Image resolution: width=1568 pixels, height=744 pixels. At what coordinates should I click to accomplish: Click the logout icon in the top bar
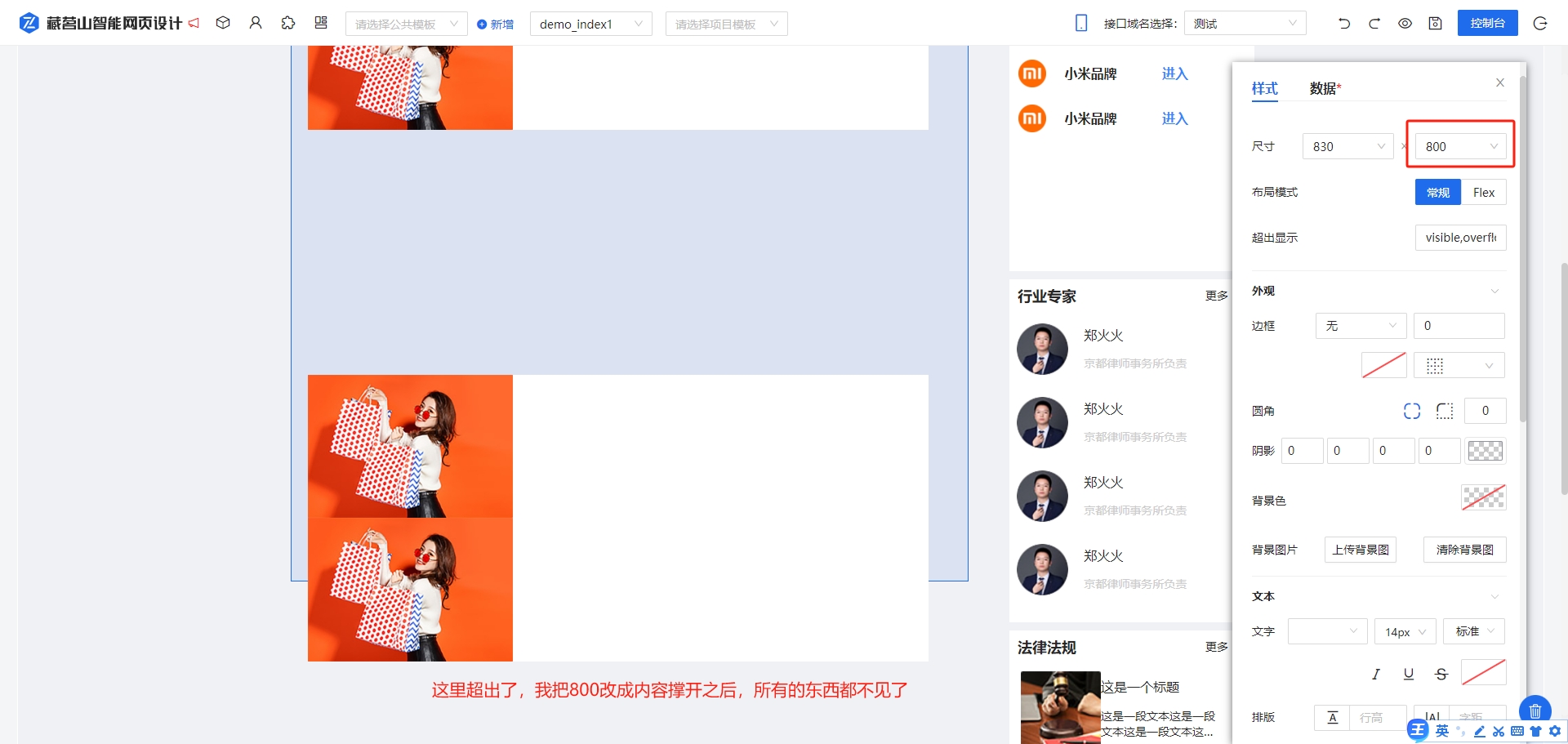tap(1540, 24)
